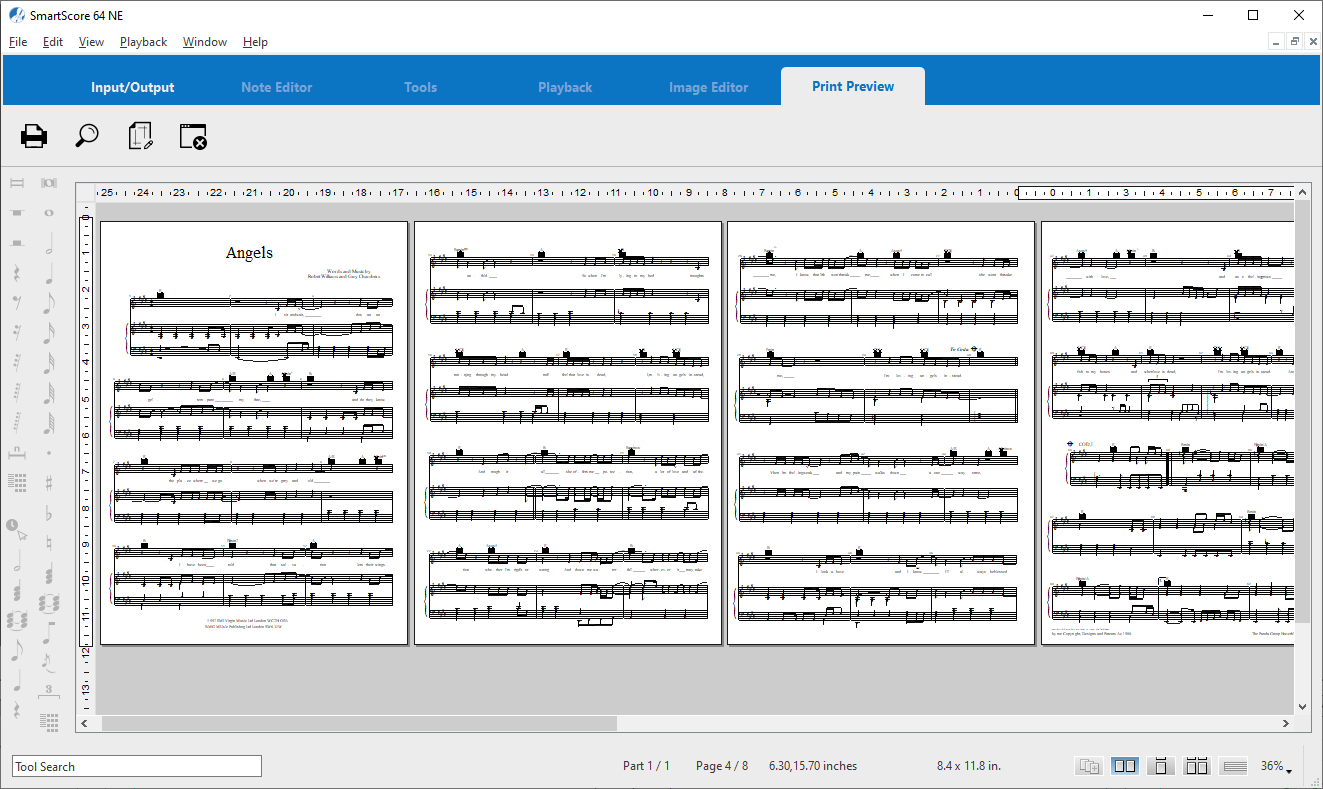The image size is (1323, 789).
Task: Select the half rest in the palette
Action: coord(17,242)
